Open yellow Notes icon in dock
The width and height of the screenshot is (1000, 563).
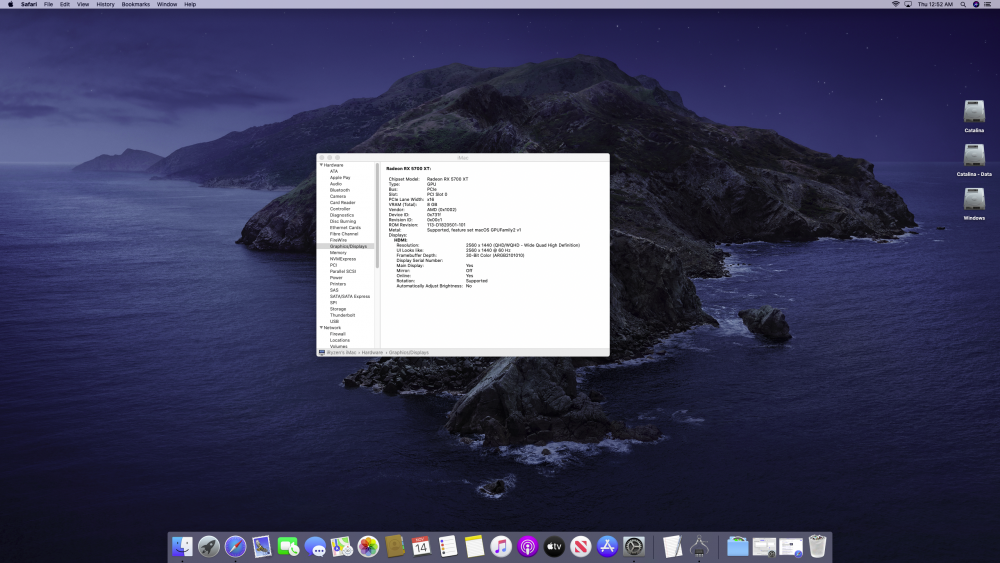coord(474,546)
